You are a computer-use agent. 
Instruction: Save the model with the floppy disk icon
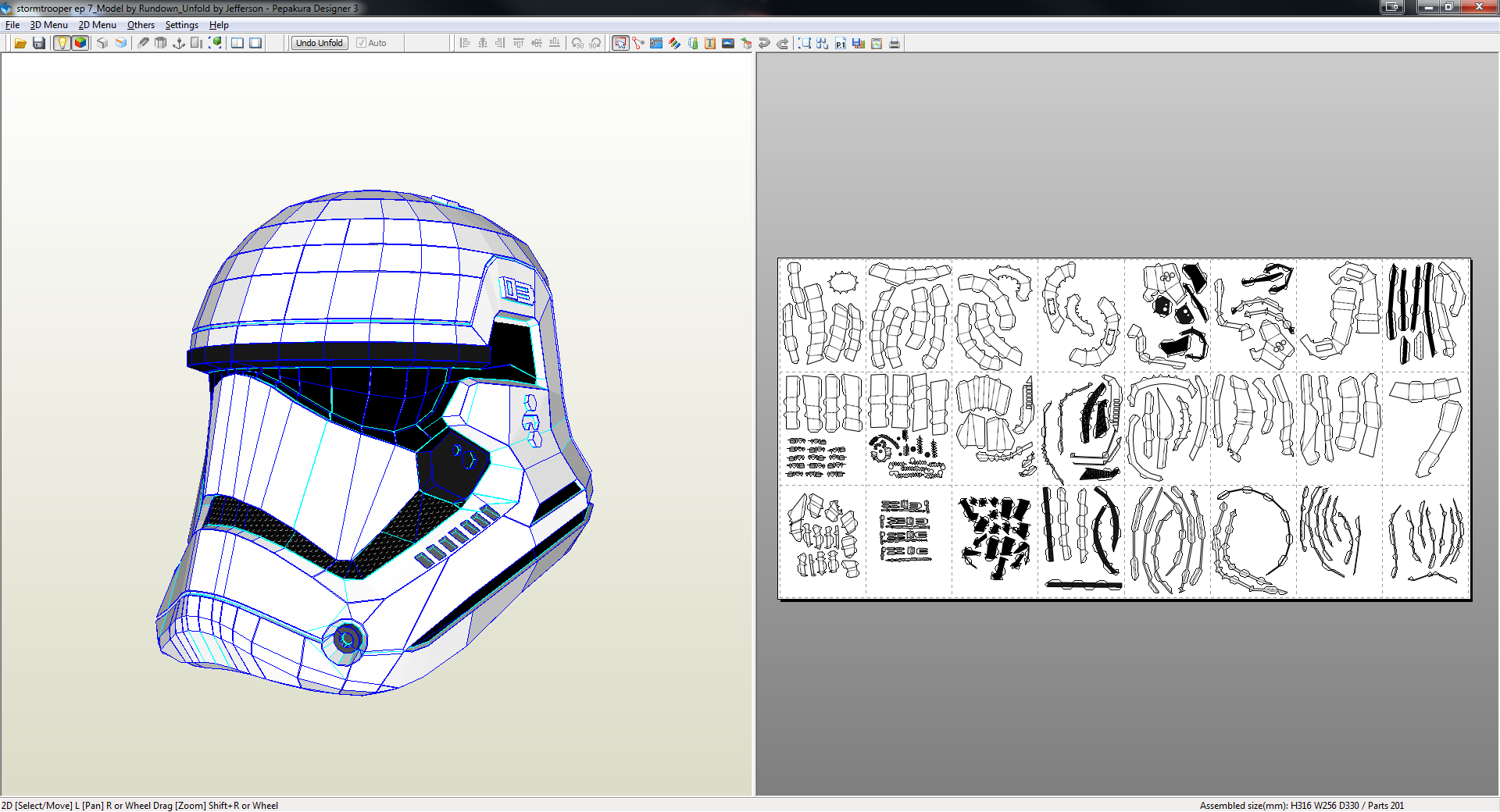tap(38, 43)
